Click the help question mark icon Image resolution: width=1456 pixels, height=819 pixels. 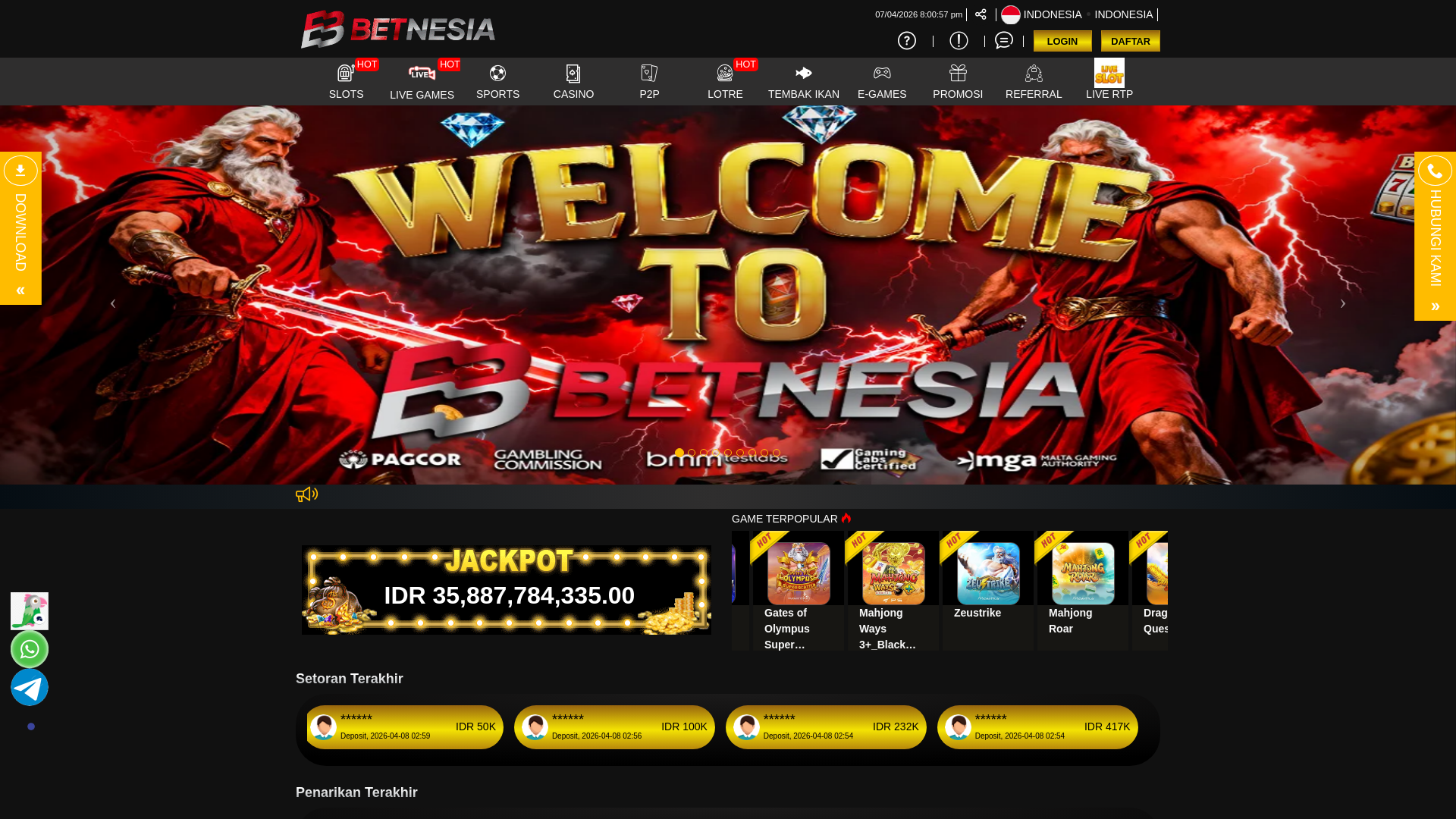pos(907,40)
